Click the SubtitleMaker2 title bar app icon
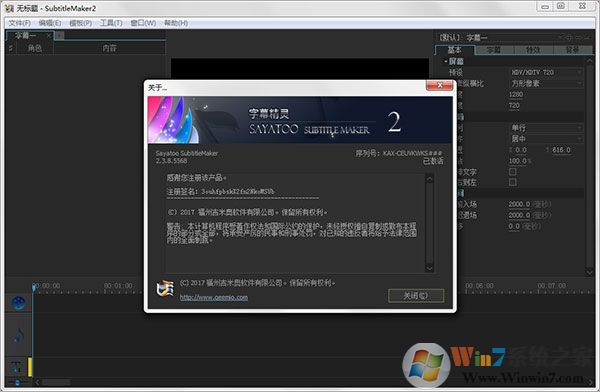 pyautogui.click(x=9, y=8)
